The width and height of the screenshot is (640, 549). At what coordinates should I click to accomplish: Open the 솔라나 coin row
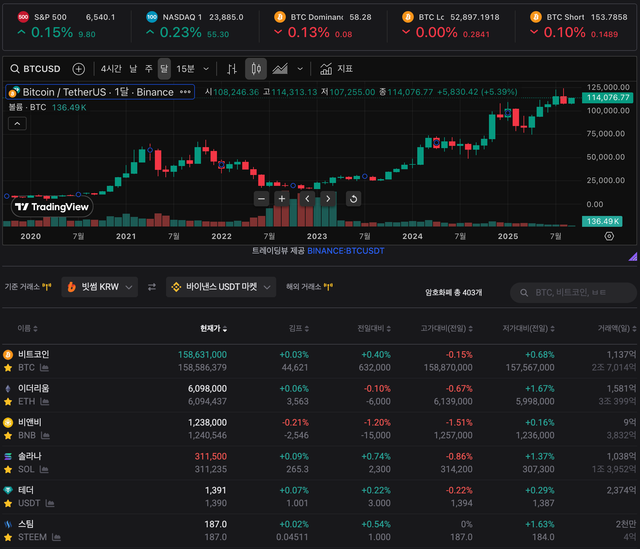[320, 463]
